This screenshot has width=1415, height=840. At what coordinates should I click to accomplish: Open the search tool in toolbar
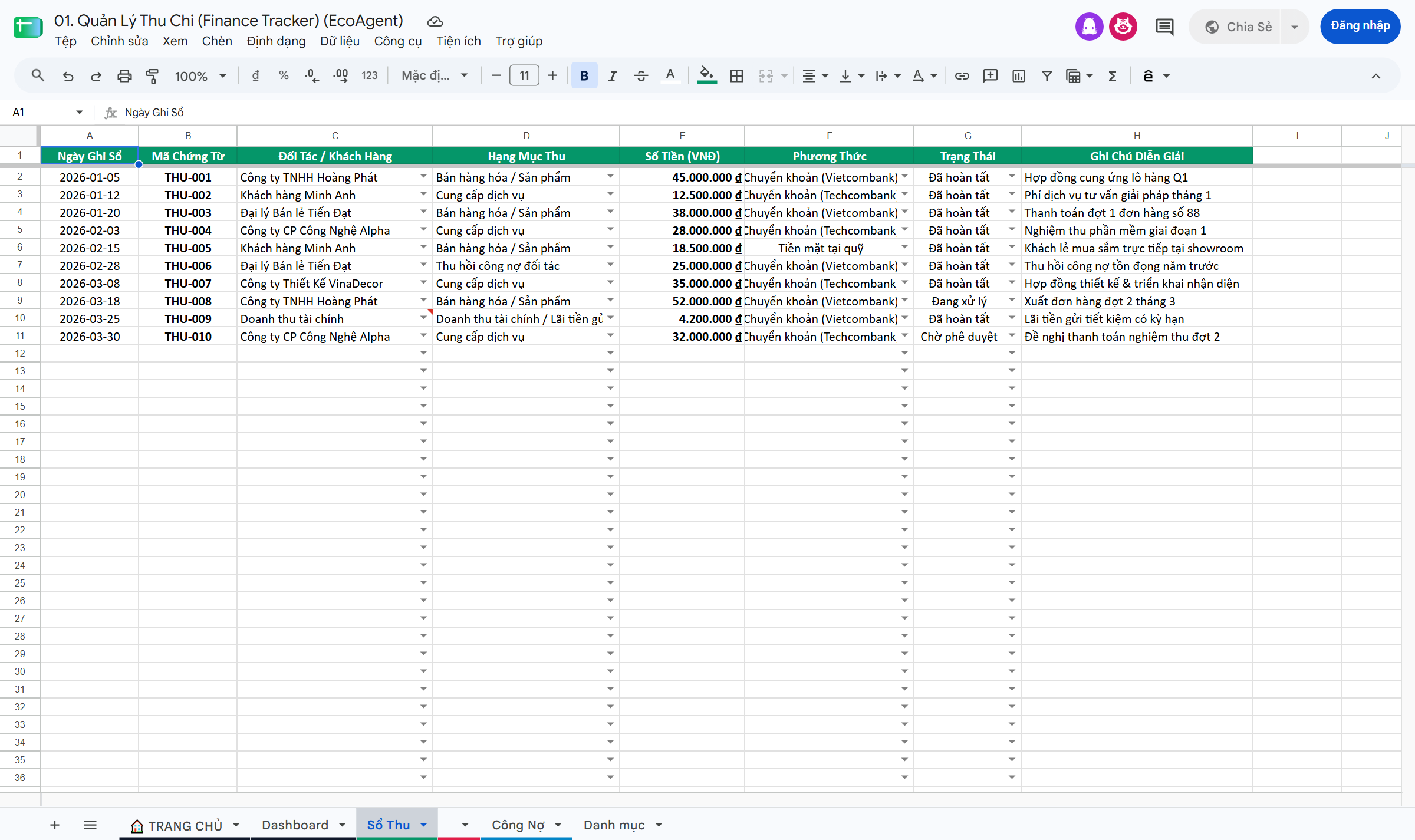coord(38,76)
